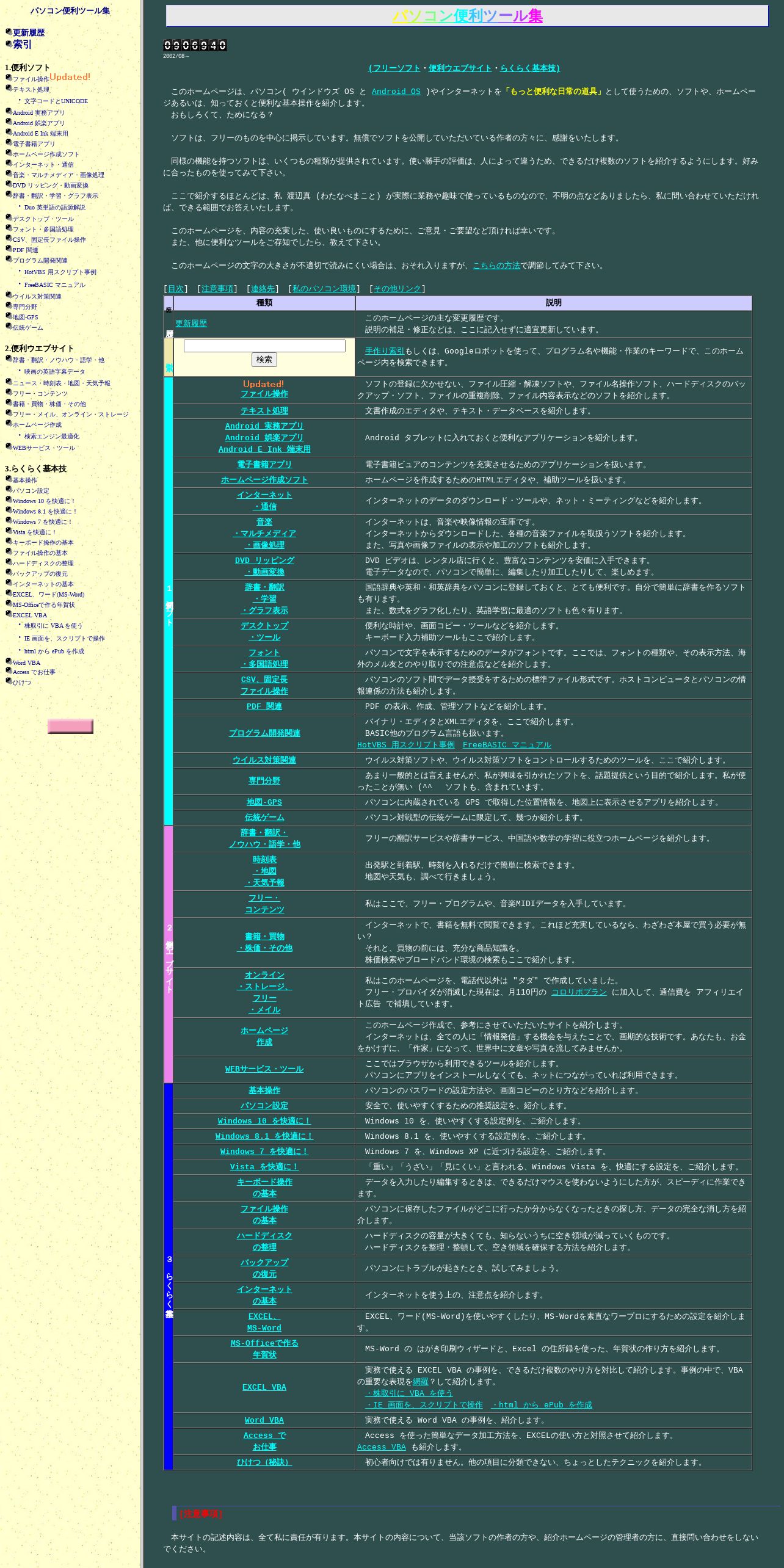The height and width of the screenshot is (1568, 784).
Task: Click the bullet icon beside sidebar PDF 関連
Action: click(9, 249)
